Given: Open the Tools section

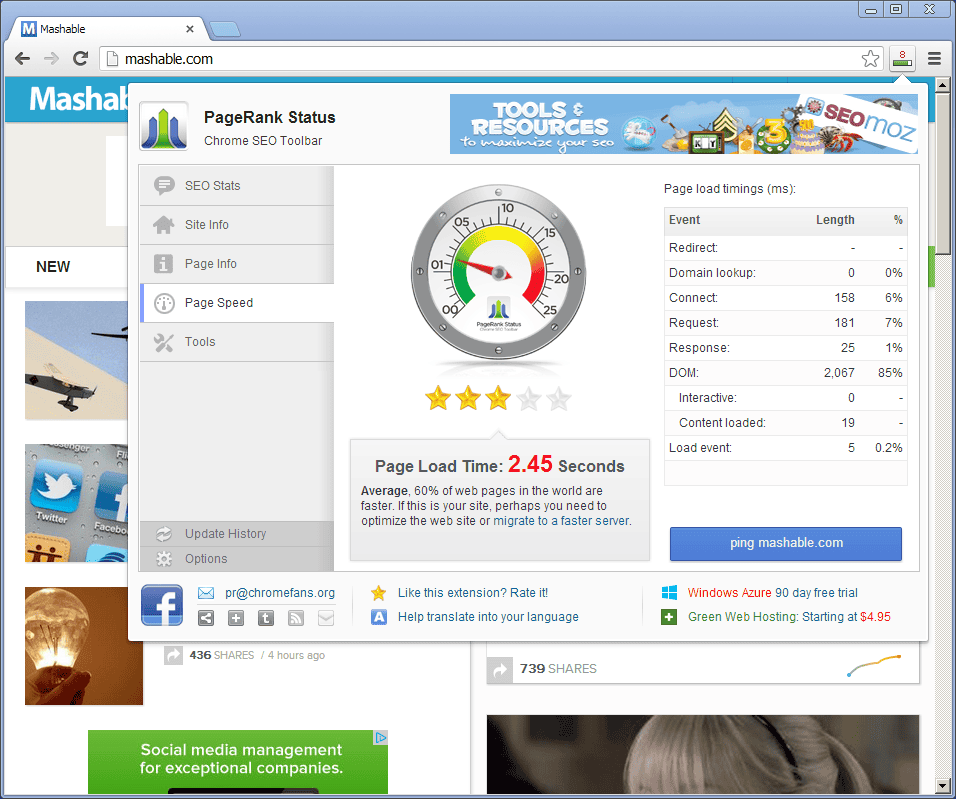Looking at the screenshot, I should tap(237, 342).
